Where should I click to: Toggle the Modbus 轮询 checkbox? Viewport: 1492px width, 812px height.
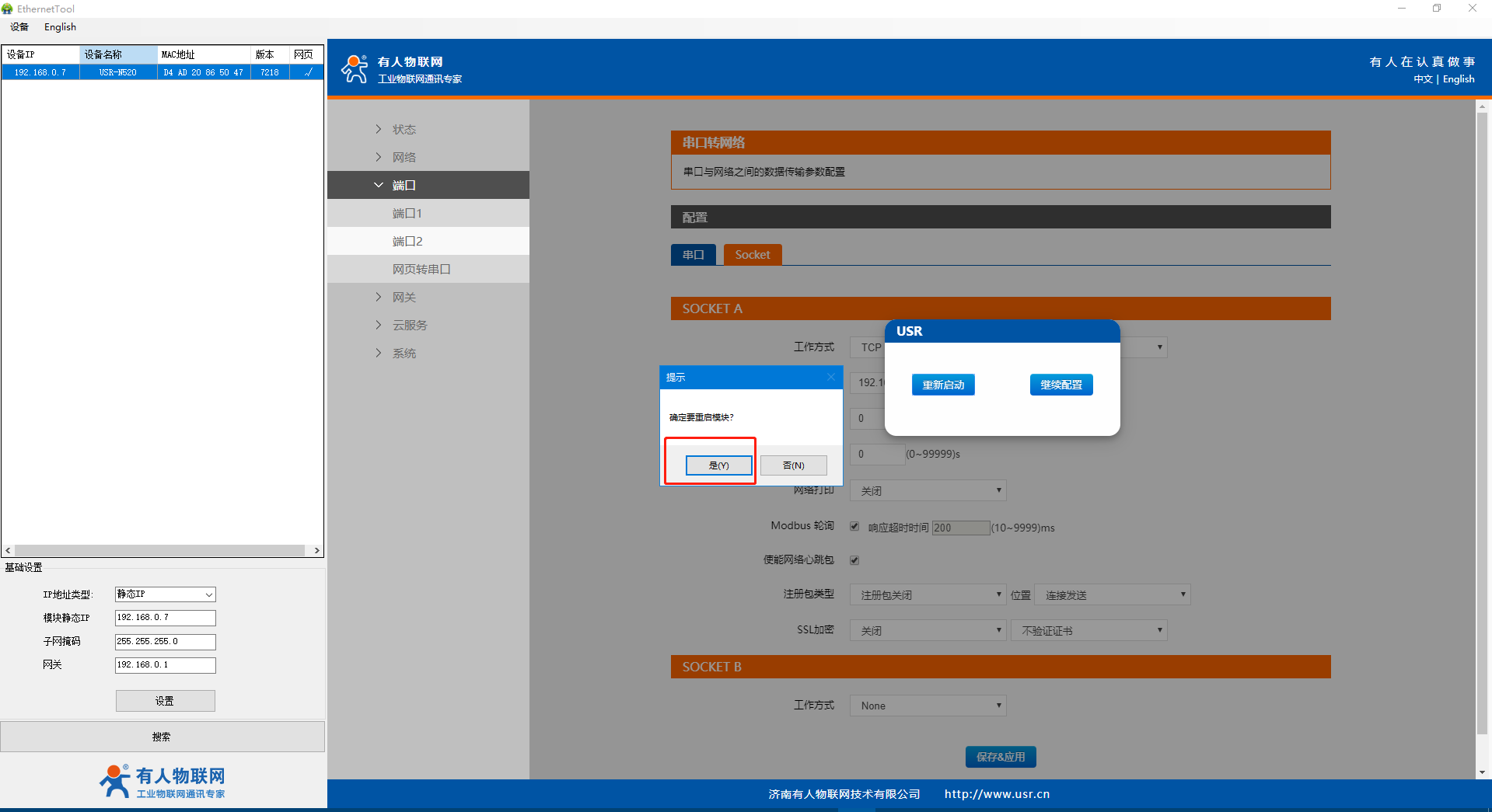click(854, 527)
